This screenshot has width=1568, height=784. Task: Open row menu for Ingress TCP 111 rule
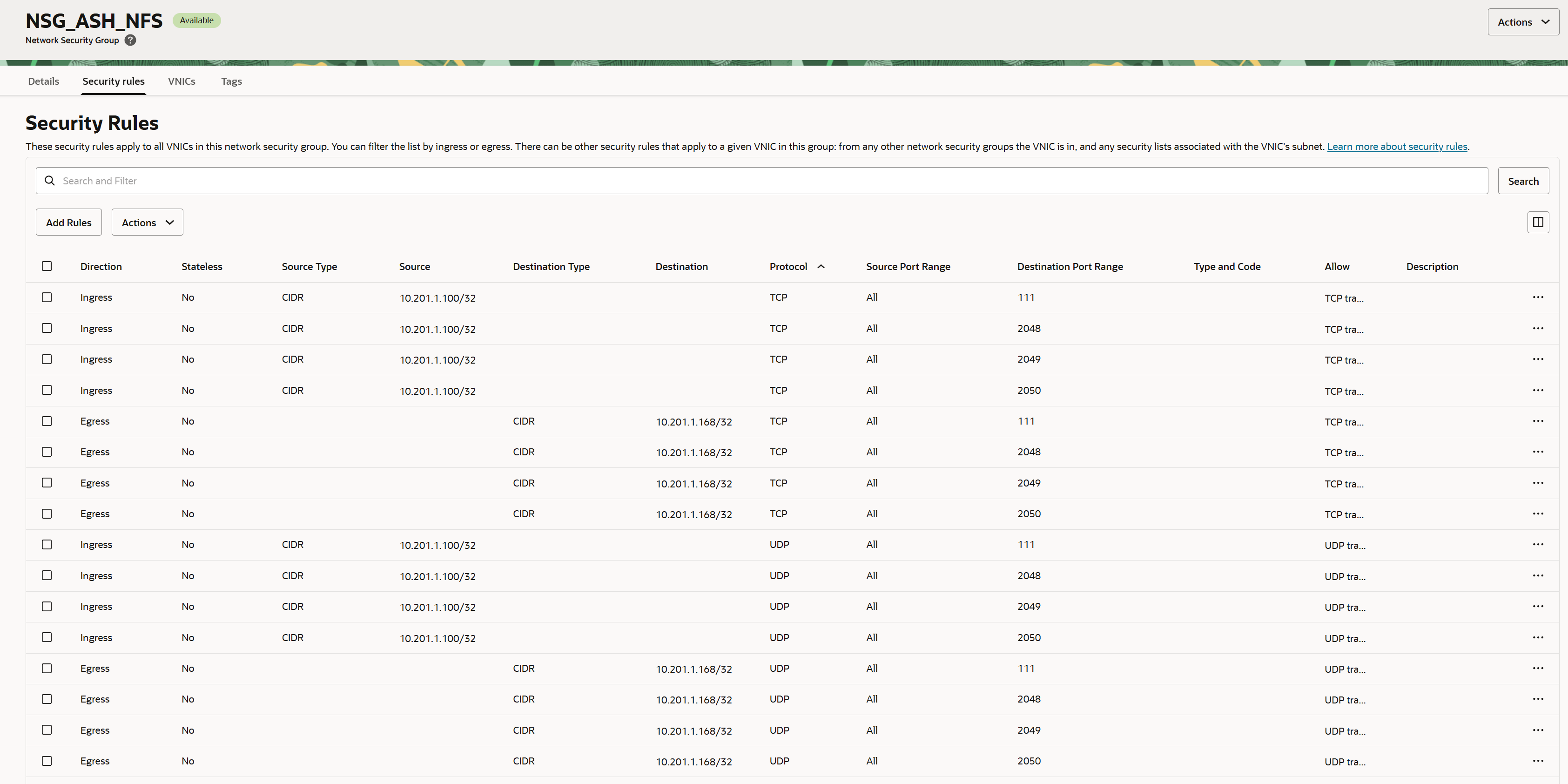(1538, 297)
